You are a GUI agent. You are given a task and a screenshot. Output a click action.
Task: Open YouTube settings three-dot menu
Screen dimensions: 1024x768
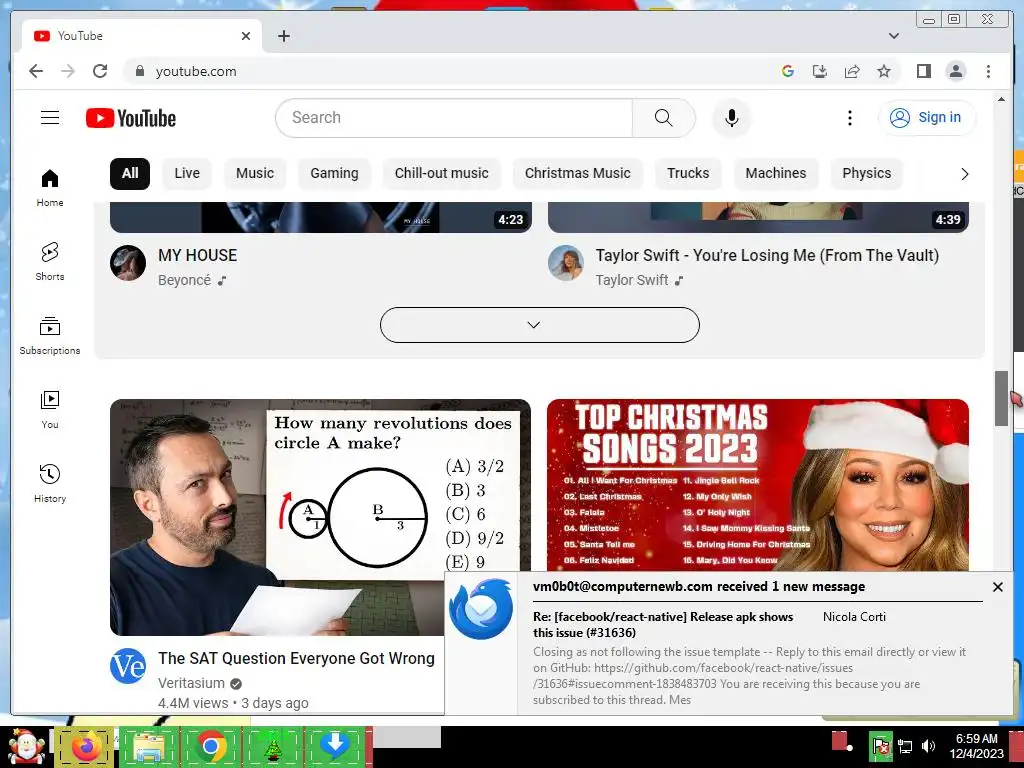pos(849,118)
